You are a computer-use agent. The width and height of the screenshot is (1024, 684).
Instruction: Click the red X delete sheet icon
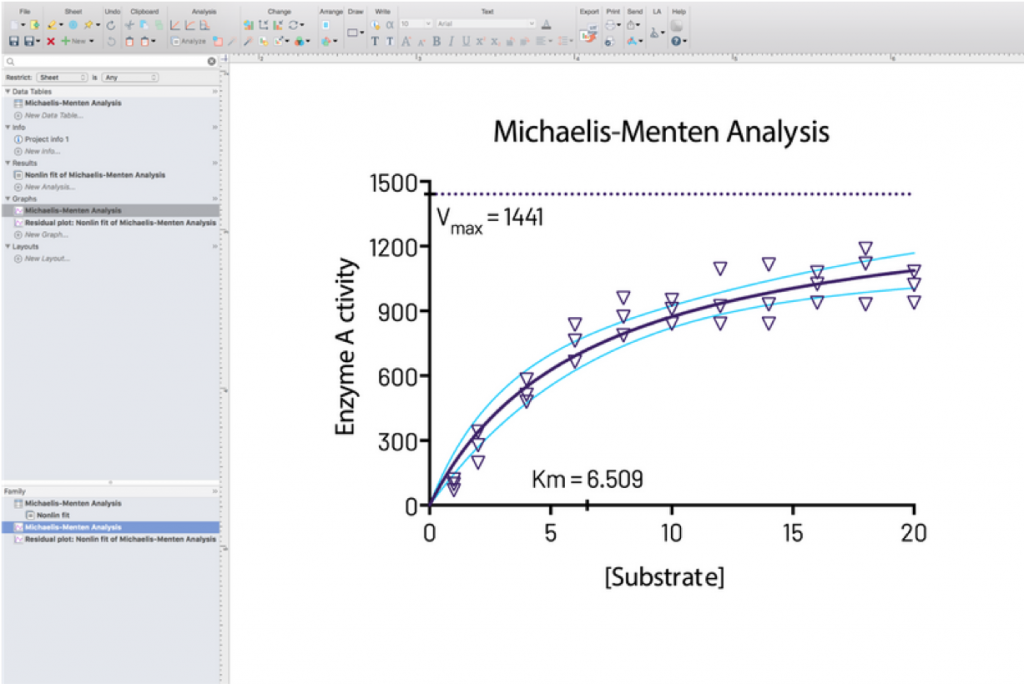click(50, 41)
